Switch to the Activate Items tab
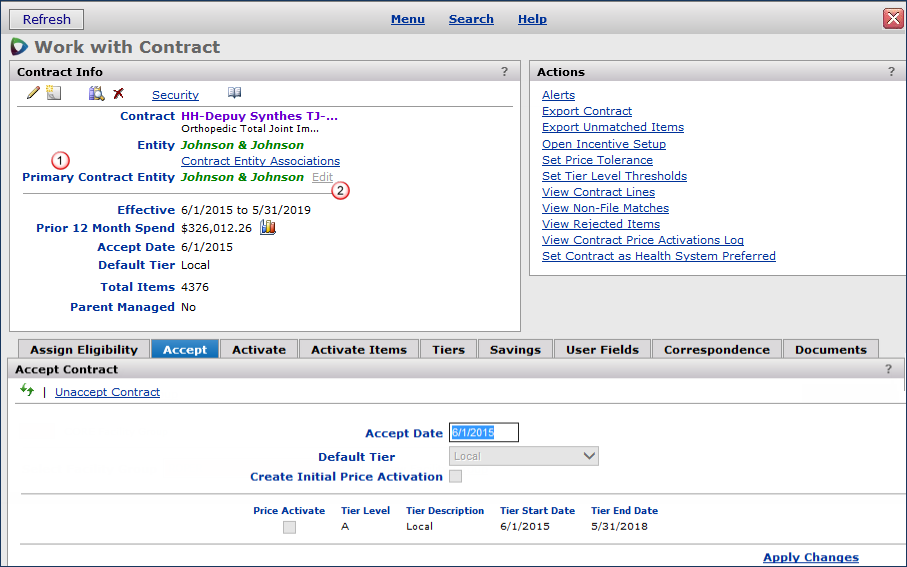The height and width of the screenshot is (567, 907). tap(358, 349)
